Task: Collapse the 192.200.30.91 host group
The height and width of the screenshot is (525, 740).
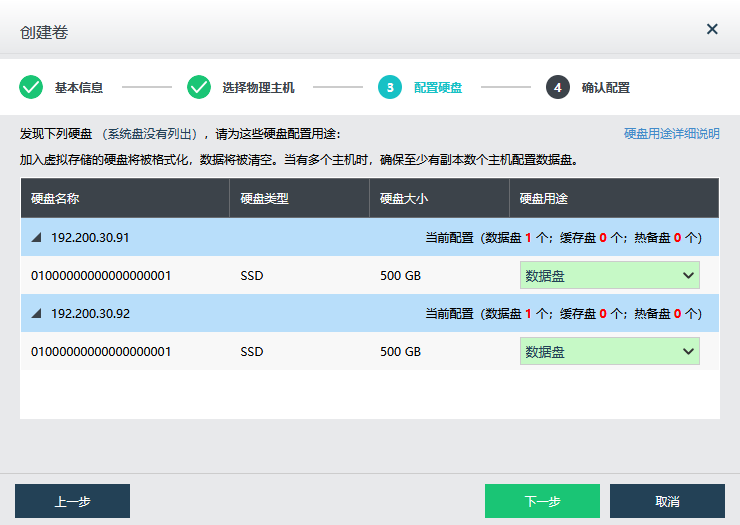Action: (37, 238)
